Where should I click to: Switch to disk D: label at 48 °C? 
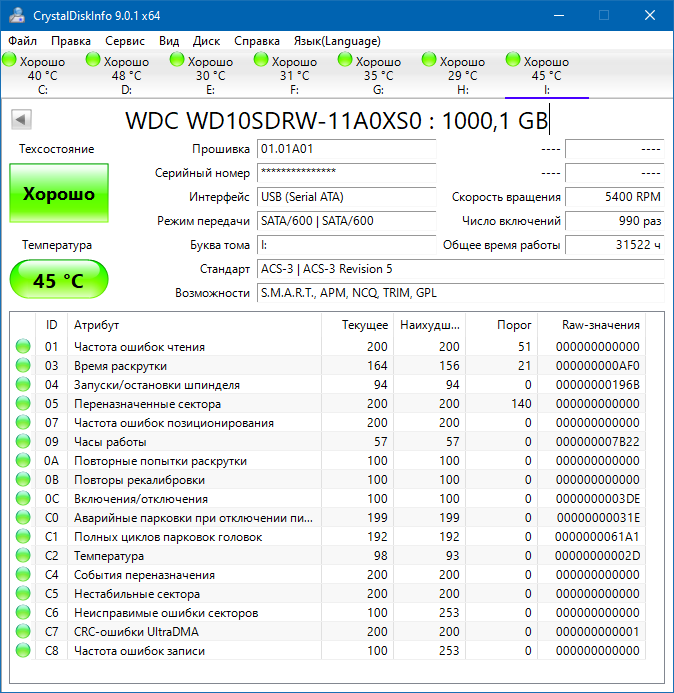[126, 76]
